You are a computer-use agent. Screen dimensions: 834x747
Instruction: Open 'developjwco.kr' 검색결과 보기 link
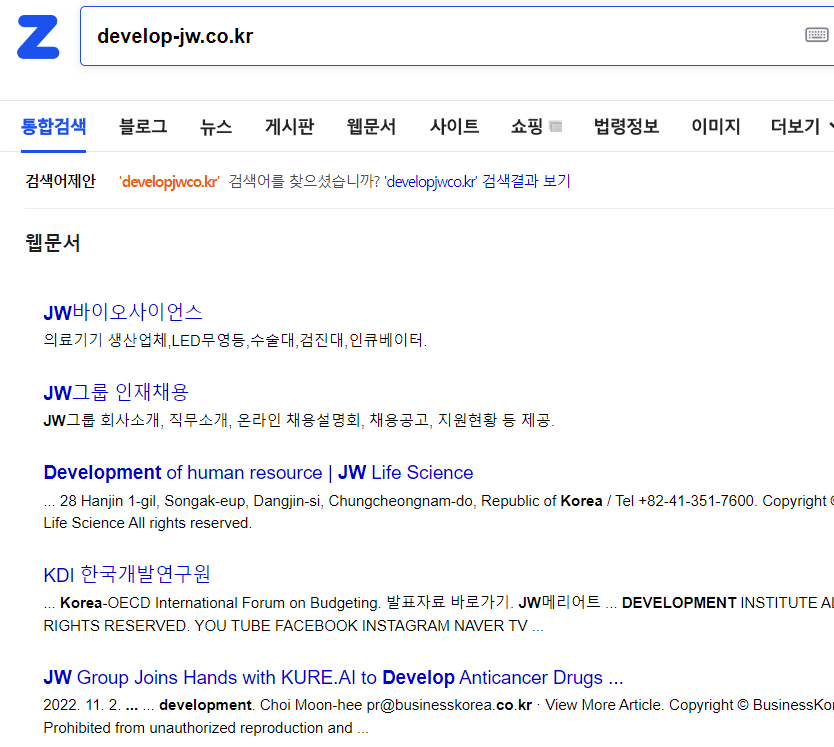tap(477, 181)
